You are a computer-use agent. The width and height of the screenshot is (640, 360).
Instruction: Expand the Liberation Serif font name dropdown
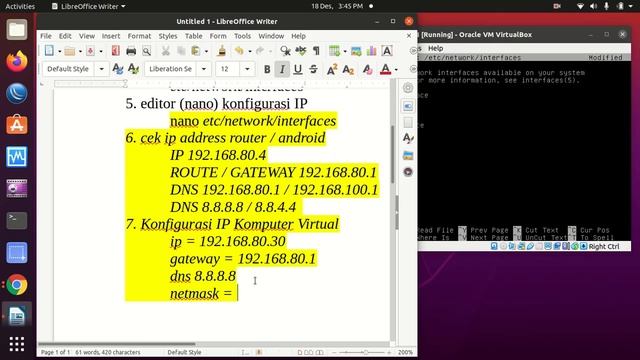coord(204,69)
